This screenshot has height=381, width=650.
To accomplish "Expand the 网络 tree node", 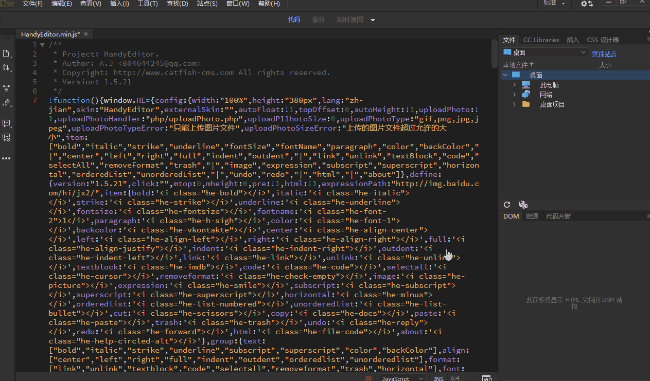I will 514,95.
